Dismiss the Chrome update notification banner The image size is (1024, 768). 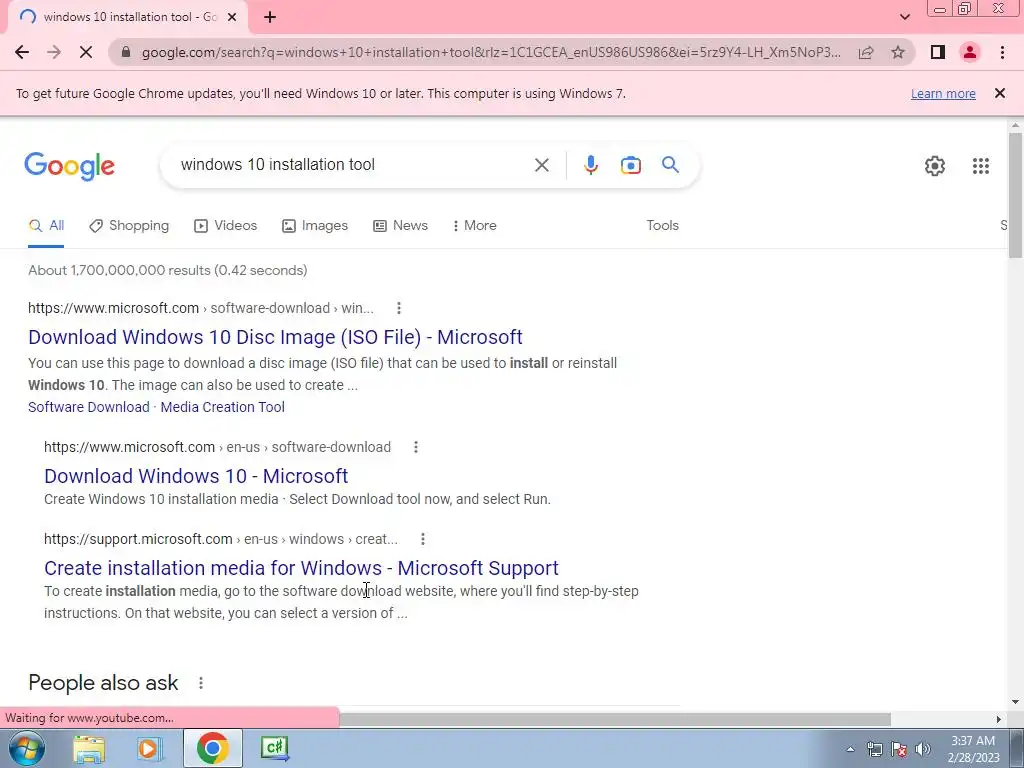tap(999, 93)
